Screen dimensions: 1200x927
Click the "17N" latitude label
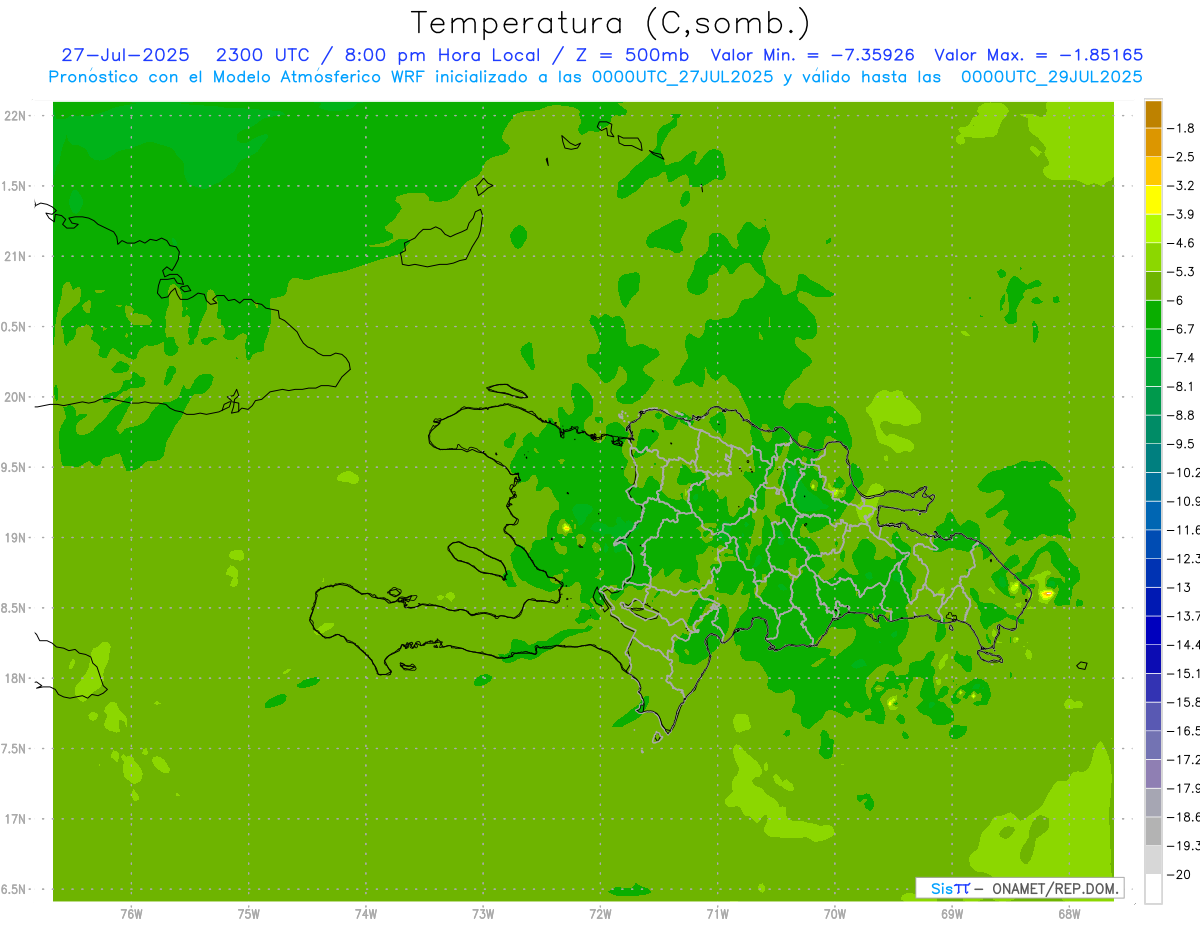[17, 818]
